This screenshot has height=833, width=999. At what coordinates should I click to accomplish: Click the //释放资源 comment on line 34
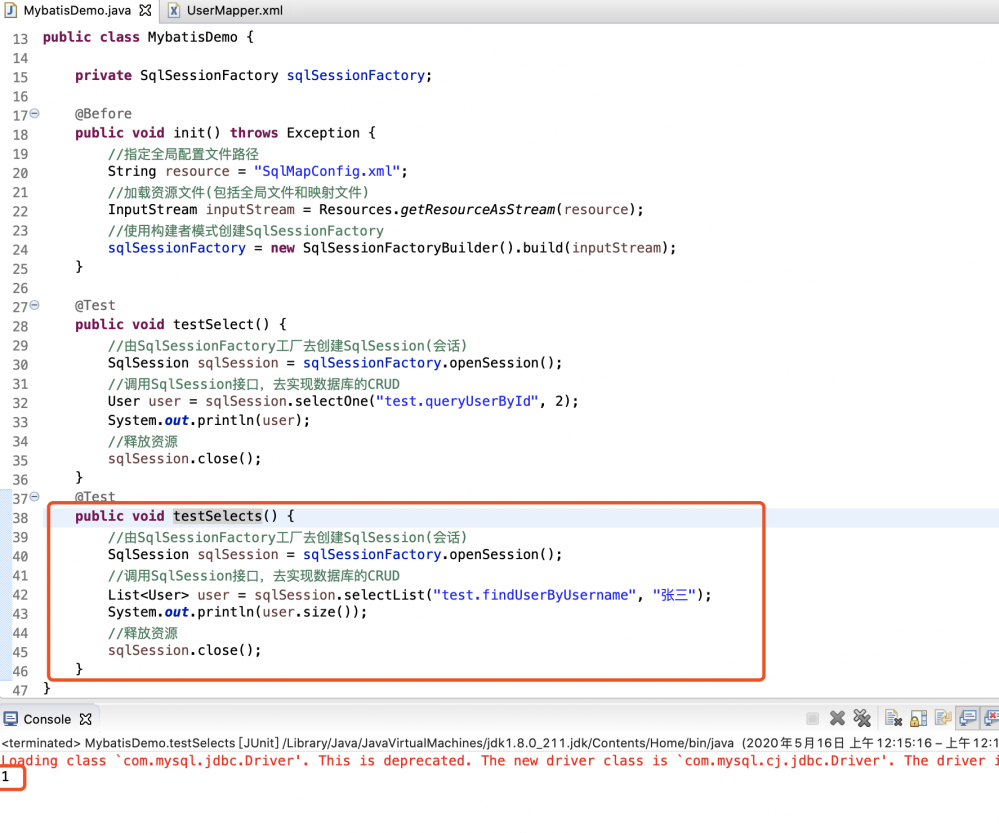[143, 441]
